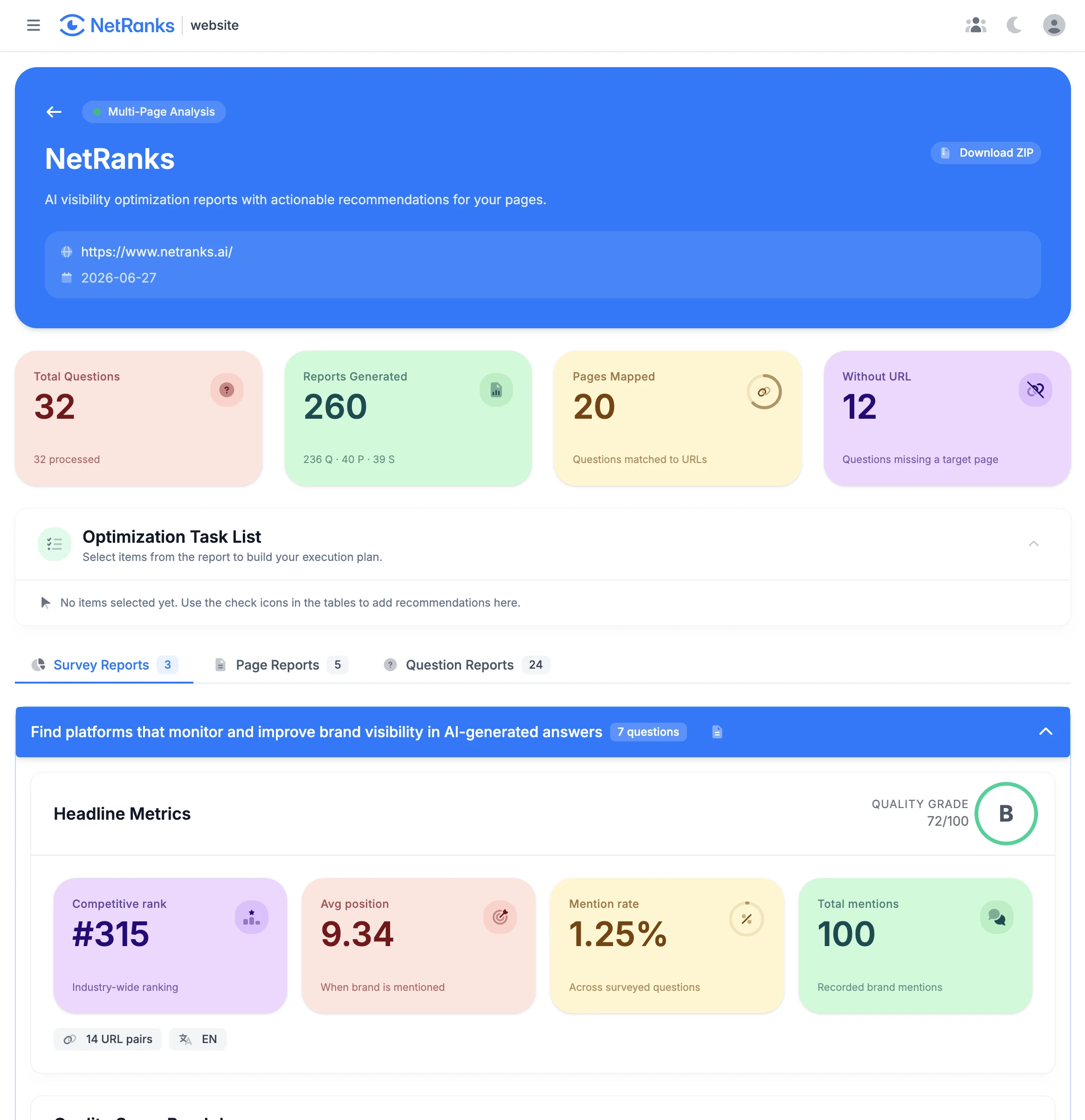Click the globe icon beside the URL
Screen dimensions: 1085x1120
coord(67,252)
